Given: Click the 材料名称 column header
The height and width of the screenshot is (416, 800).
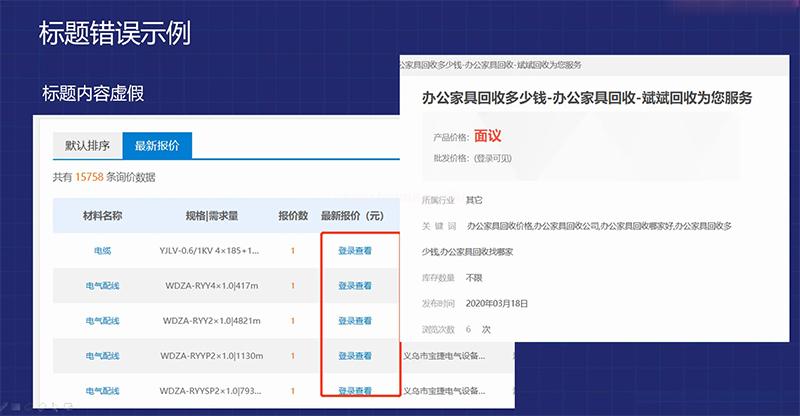Looking at the screenshot, I should pyautogui.click(x=103, y=216).
